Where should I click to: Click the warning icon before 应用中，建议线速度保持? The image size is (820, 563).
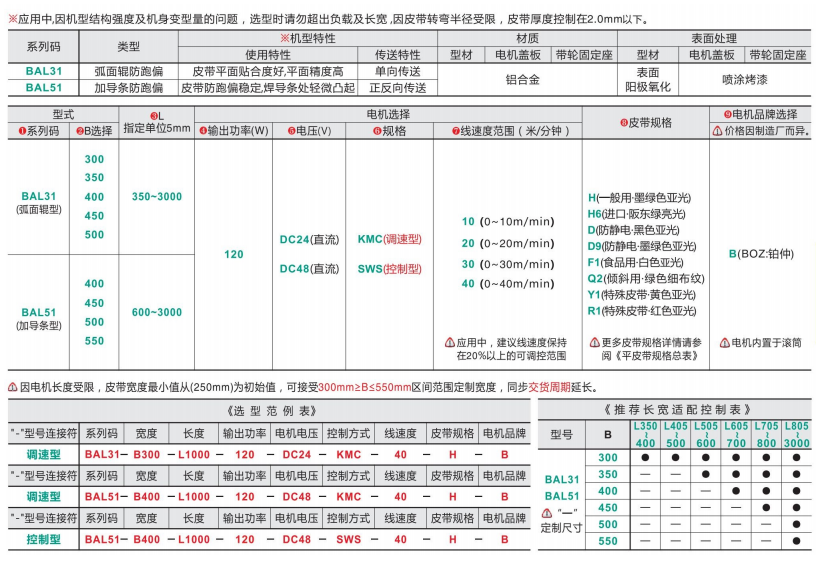[x=450, y=342]
